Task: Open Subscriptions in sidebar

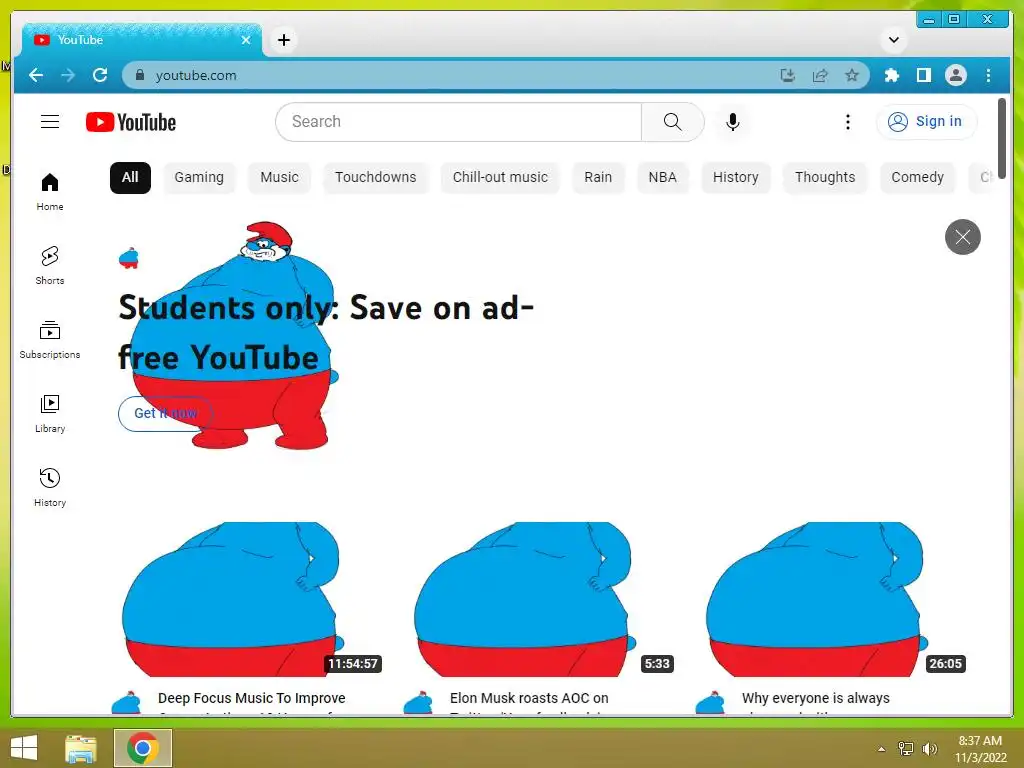Action: coord(50,340)
